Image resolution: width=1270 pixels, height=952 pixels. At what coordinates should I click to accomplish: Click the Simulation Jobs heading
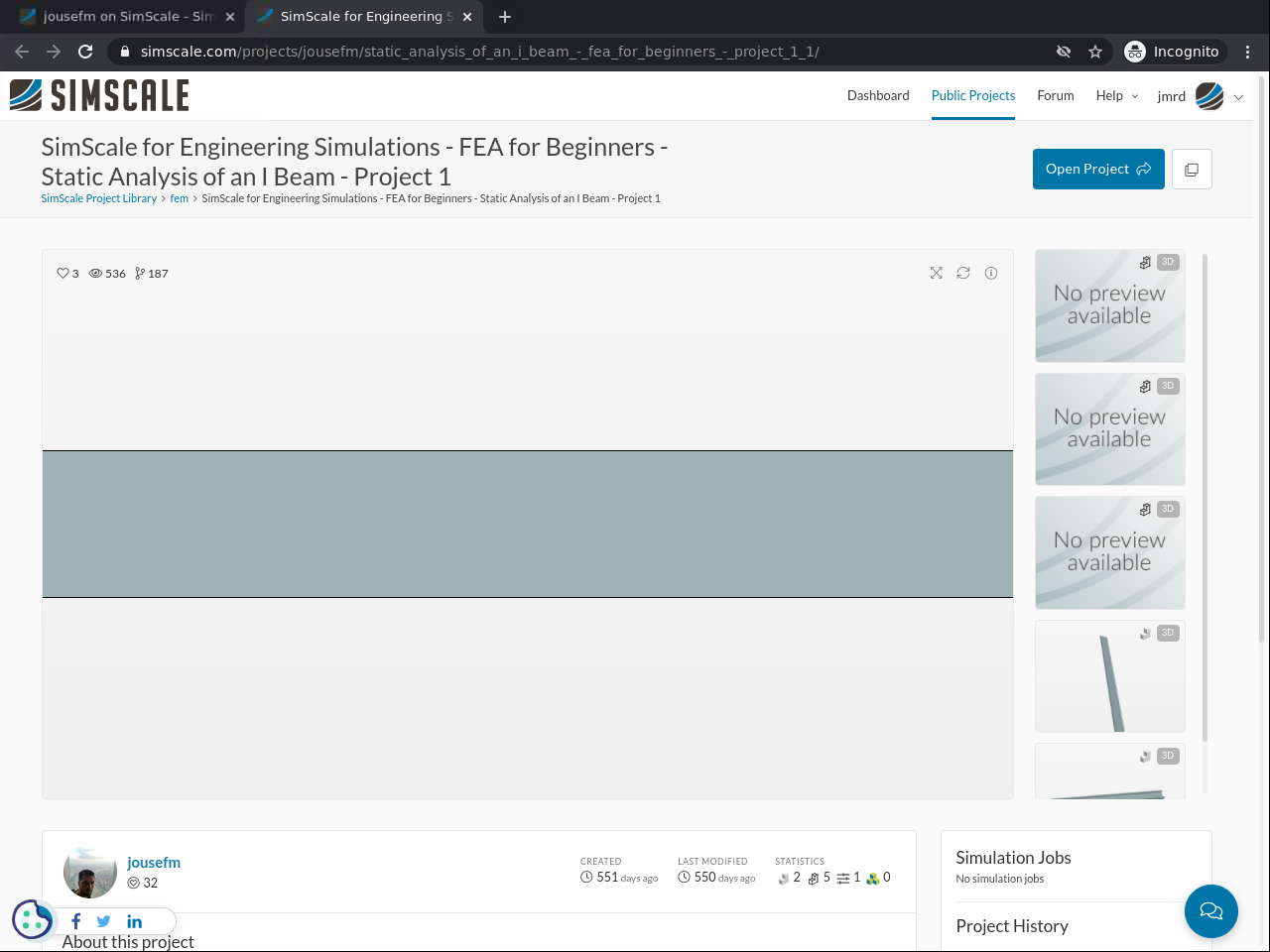click(x=1013, y=858)
